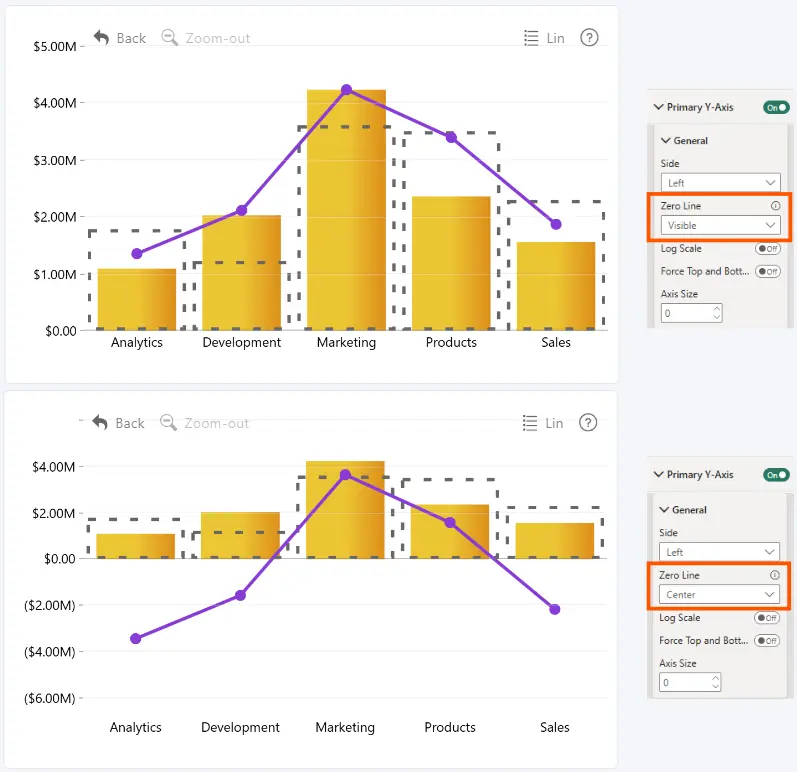Open Side dropdown showing Left in lower panel
Image resolution: width=797 pixels, height=772 pixels.
point(719,552)
